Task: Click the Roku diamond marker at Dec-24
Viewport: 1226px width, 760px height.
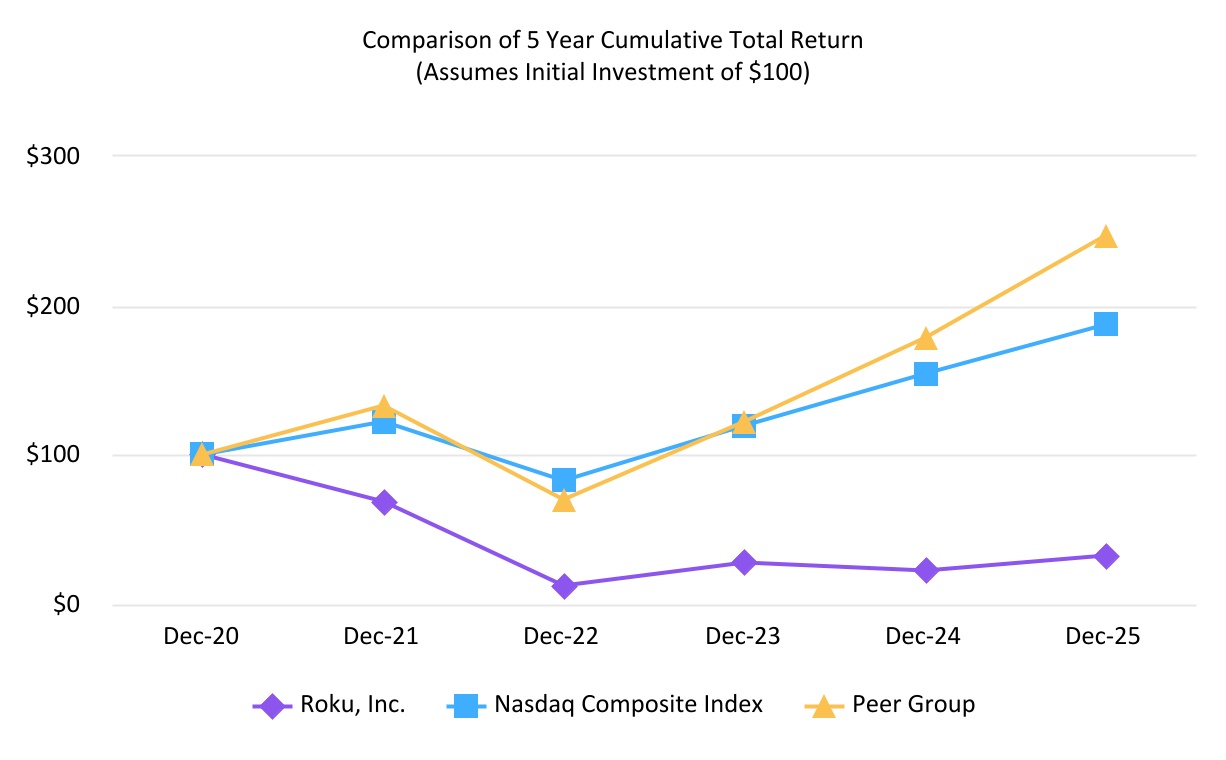Action: 925,570
